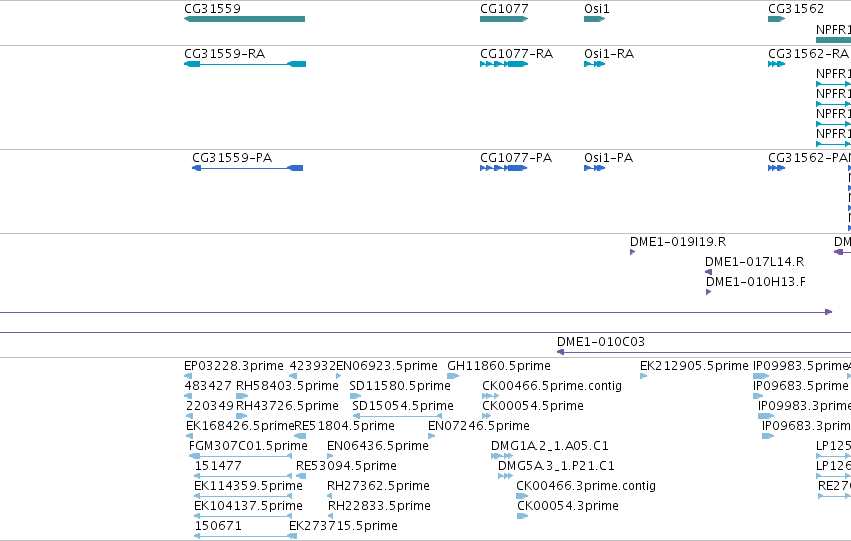This screenshot has height=541, width=851.
Task: Click the CG1077-RA transcript
Action: (x=504, y=64)
